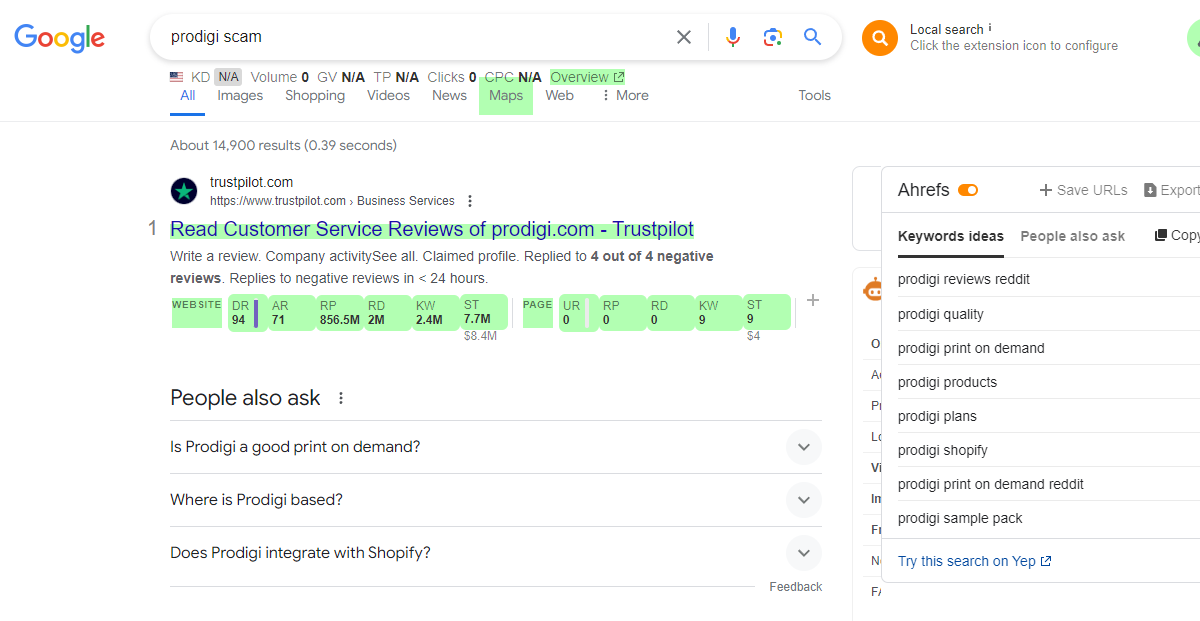The image size is (1200, 621).
Task: Select 'prodigi plans' keyword idea
Action: [x=938, y=416]
